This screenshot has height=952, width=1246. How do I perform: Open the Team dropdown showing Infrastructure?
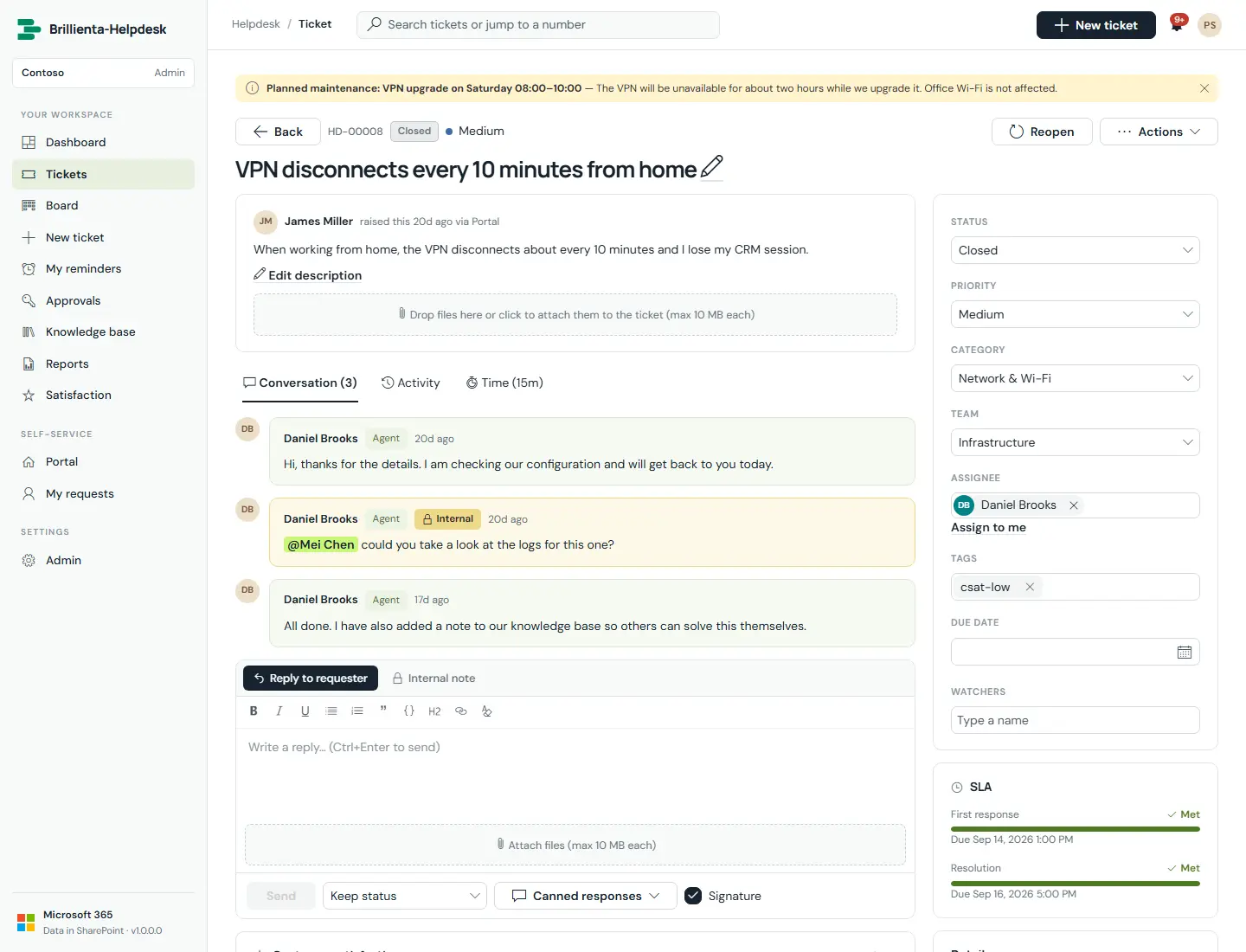click(1075, 442)
